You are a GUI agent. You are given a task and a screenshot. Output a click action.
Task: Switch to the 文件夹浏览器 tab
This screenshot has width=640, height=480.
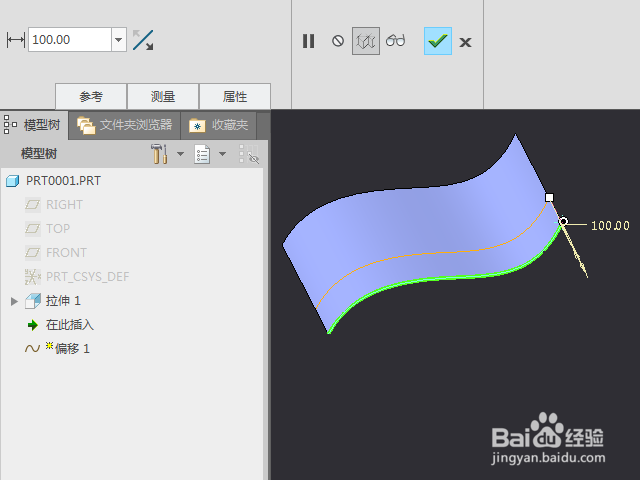[124, 125]
